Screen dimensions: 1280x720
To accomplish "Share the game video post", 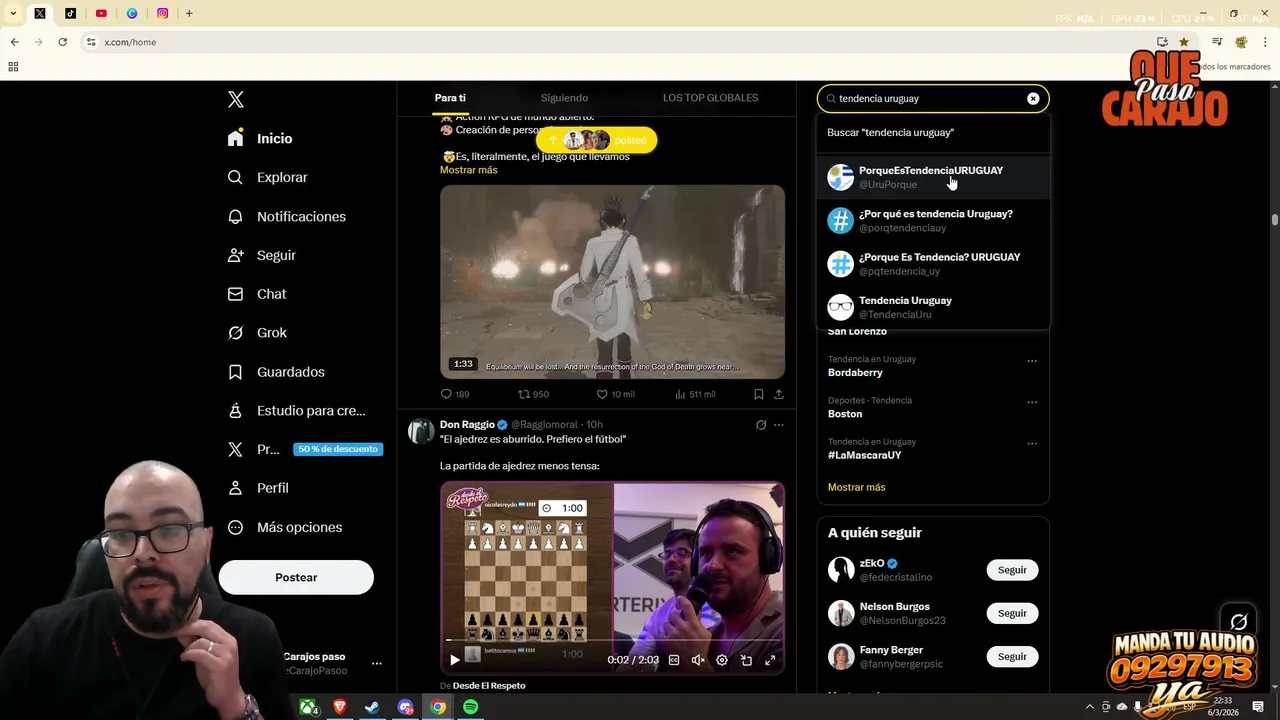I will click(x=779, y=394).
